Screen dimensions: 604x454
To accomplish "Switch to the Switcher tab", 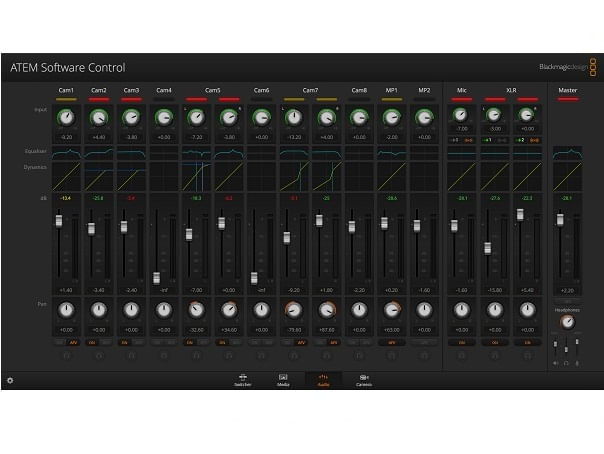I will 243,380.
